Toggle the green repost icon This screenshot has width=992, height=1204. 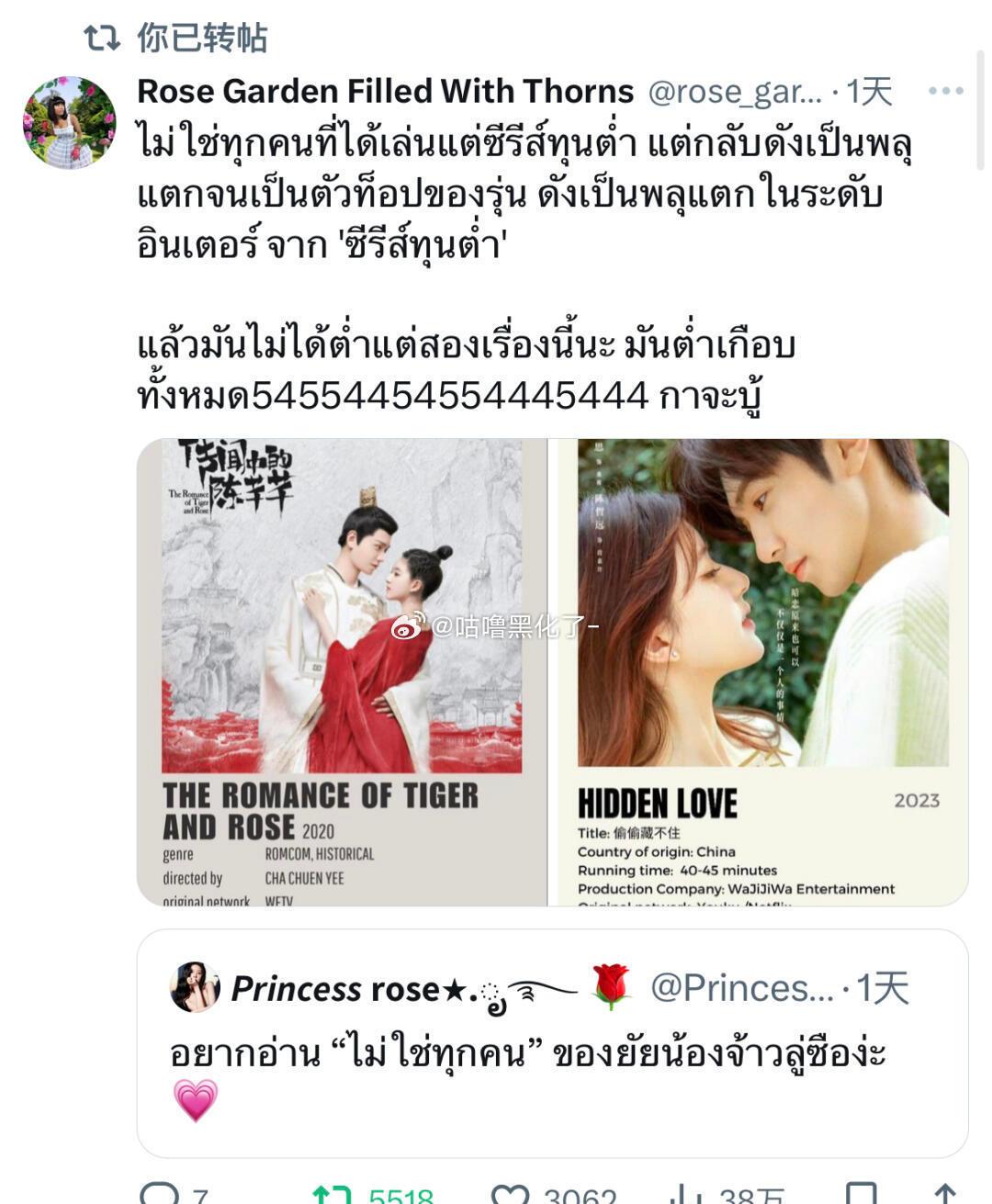point(332,1194)
